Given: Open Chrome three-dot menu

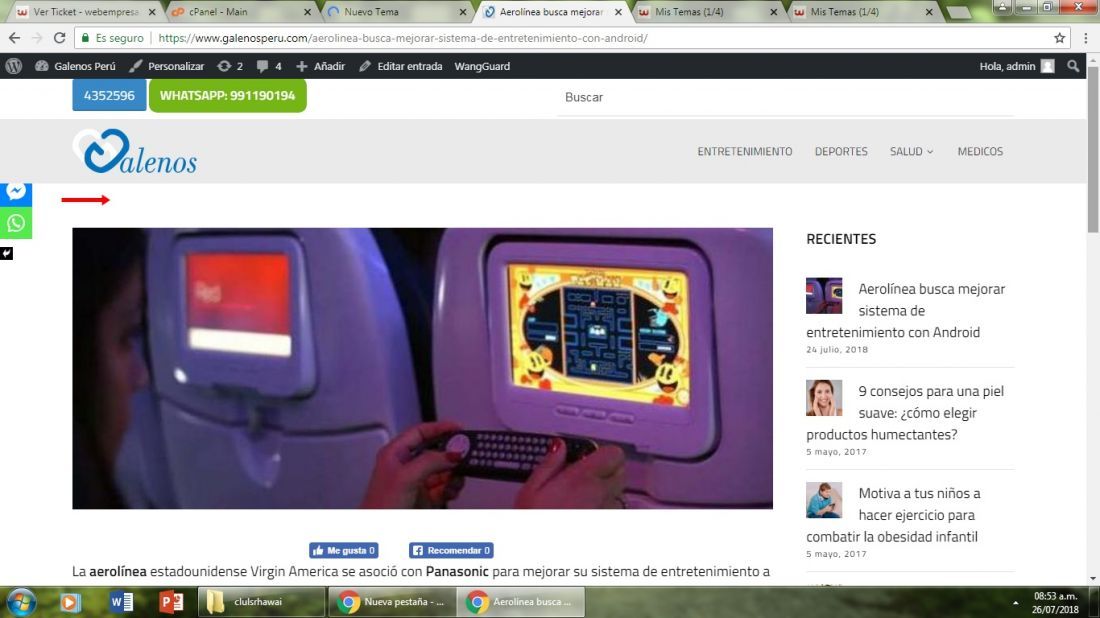Looking at the screenshot, I should (x=1085, y=38).
